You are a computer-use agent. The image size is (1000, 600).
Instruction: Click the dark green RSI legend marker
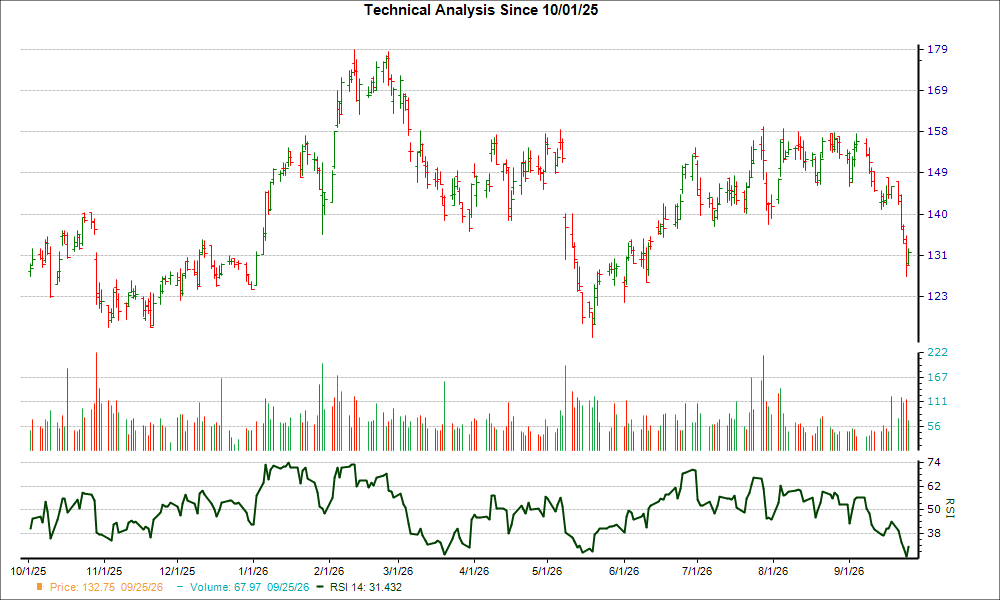[x=320, y=587]
